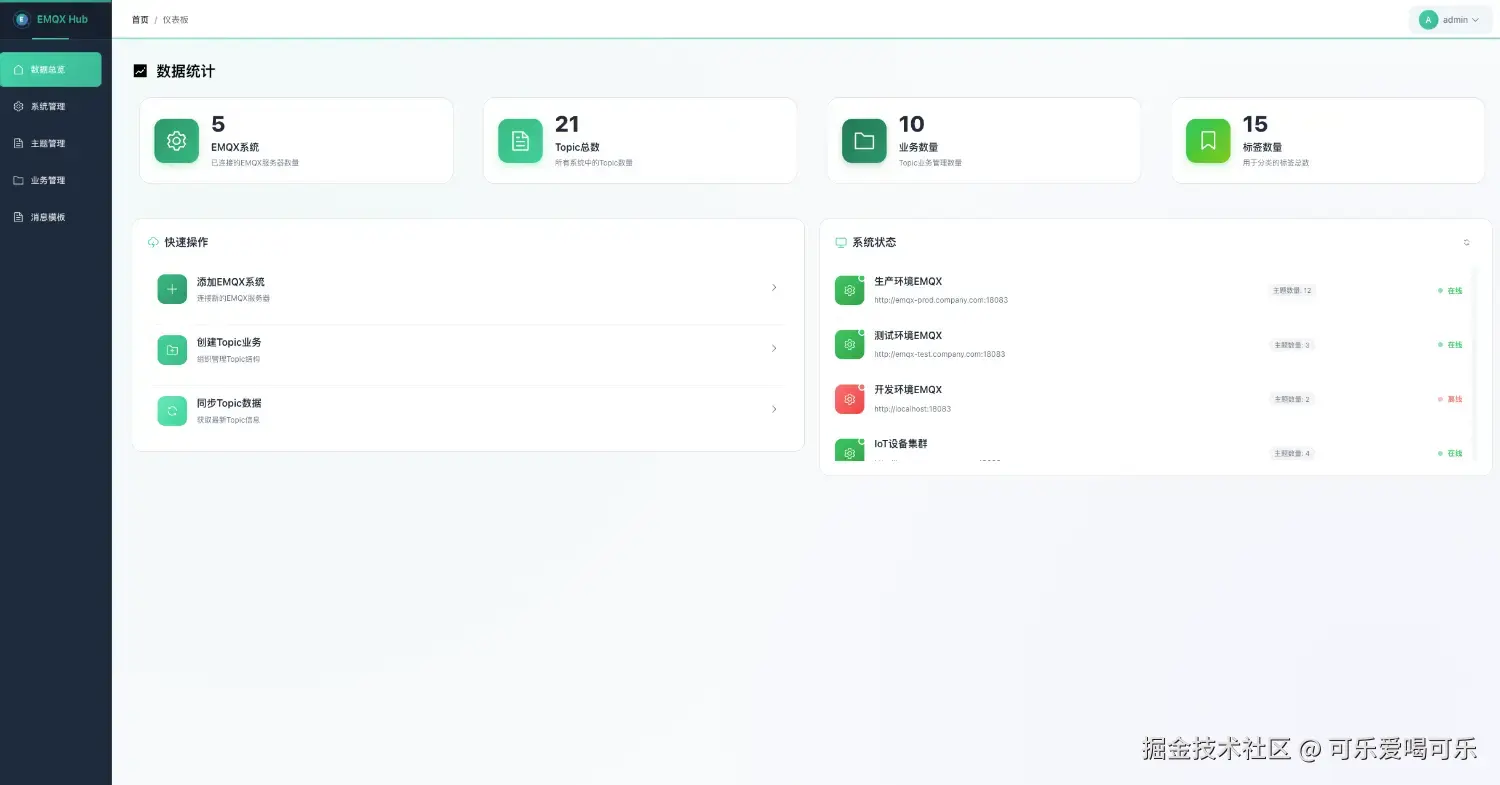Click the 数据总览 home icon in sidebar
The height and width of the screenshot is (785, 1500).
pos(18,70)
